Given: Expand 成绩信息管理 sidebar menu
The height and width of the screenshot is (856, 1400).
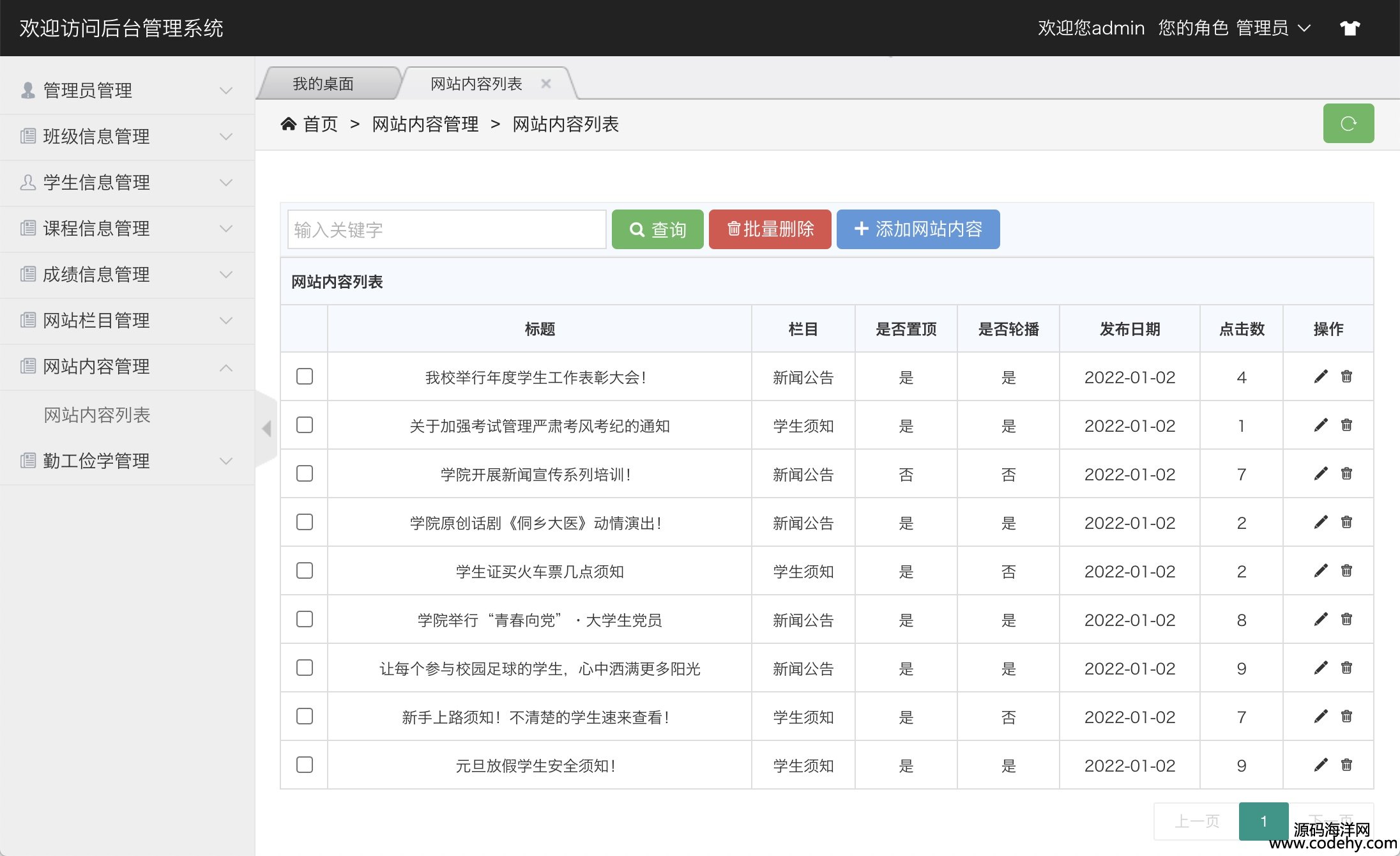Looking at the screenshot, I should tap(127, 275).
